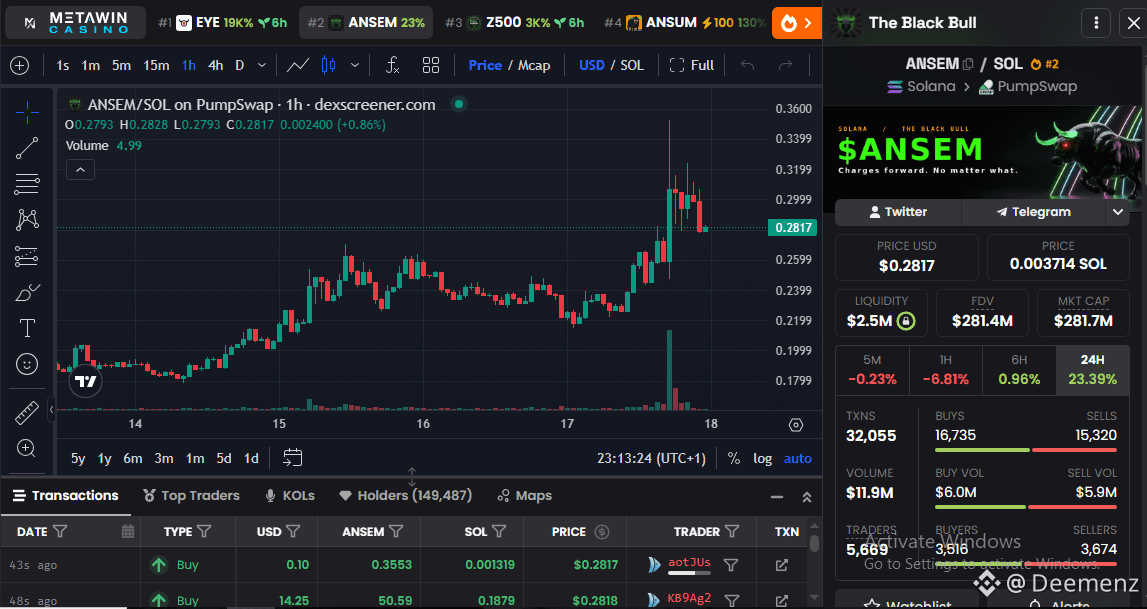
Task: Add a symbol to compare with plus icon
Action: click(20, 65)
